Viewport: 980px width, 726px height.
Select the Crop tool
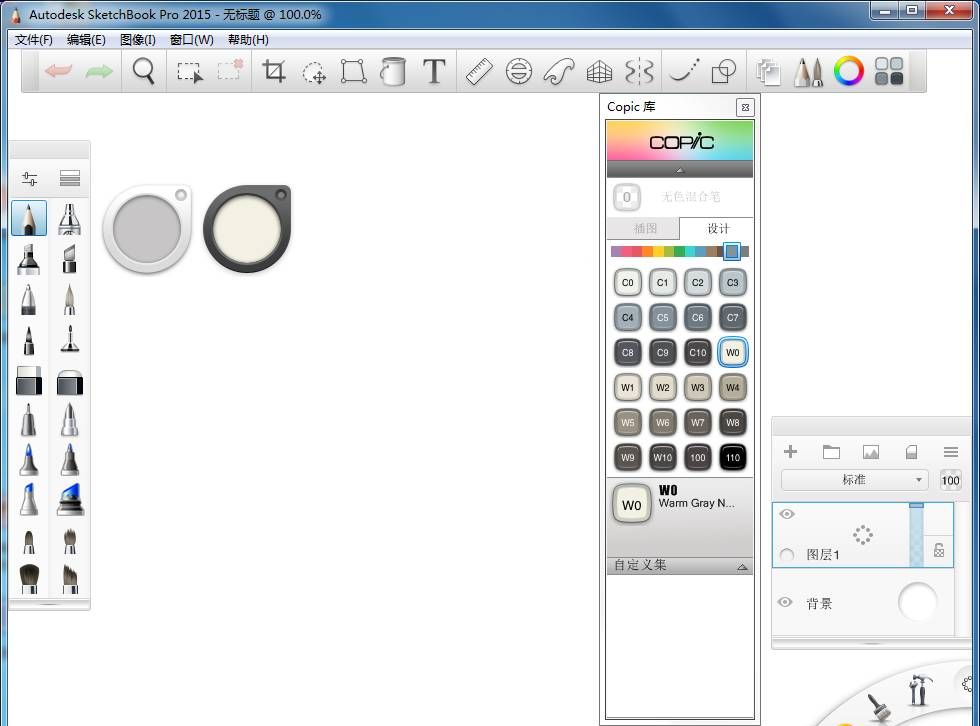(x=274, y=71)
